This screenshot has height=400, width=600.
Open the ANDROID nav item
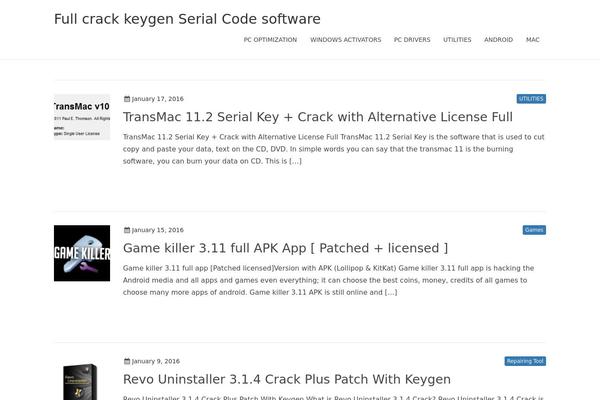click(x=498, y=40)
